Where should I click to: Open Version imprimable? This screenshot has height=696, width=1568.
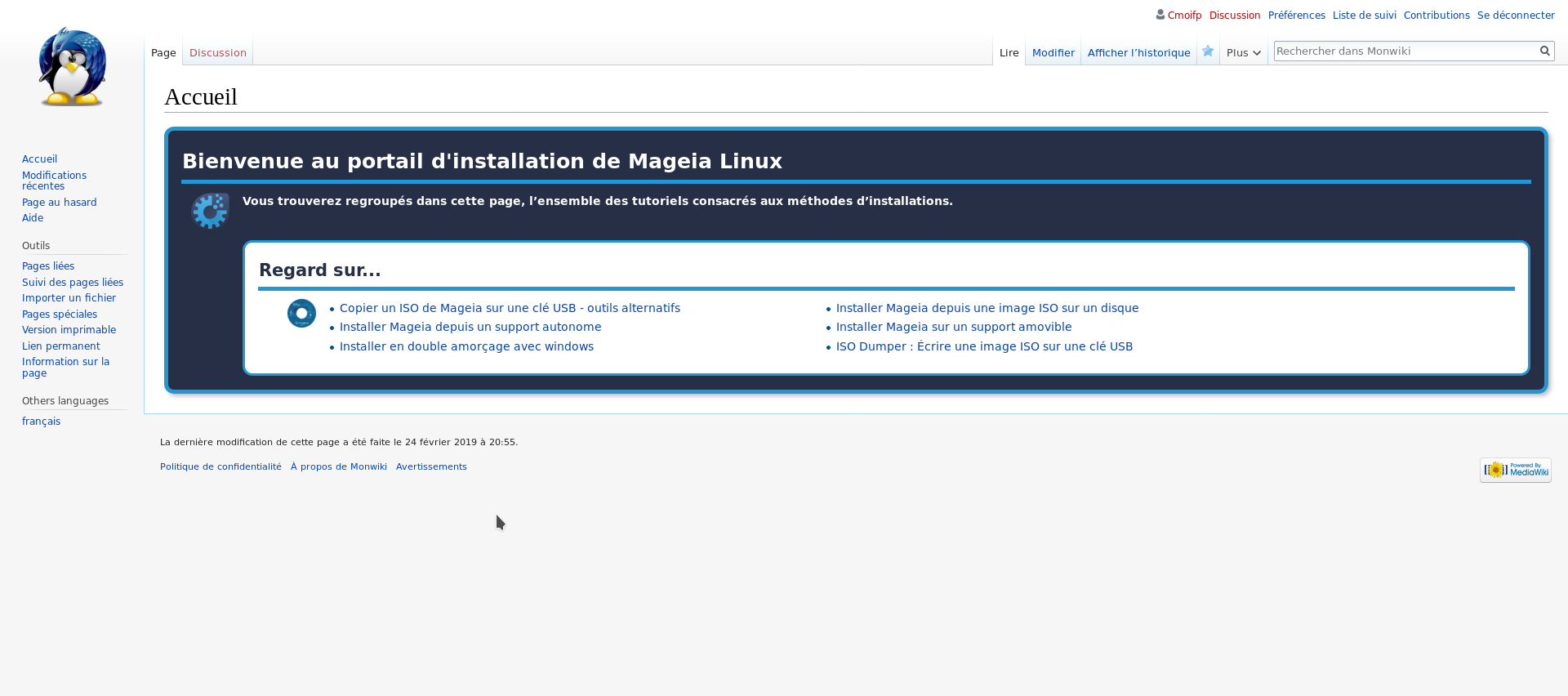(x=69, y=330)
